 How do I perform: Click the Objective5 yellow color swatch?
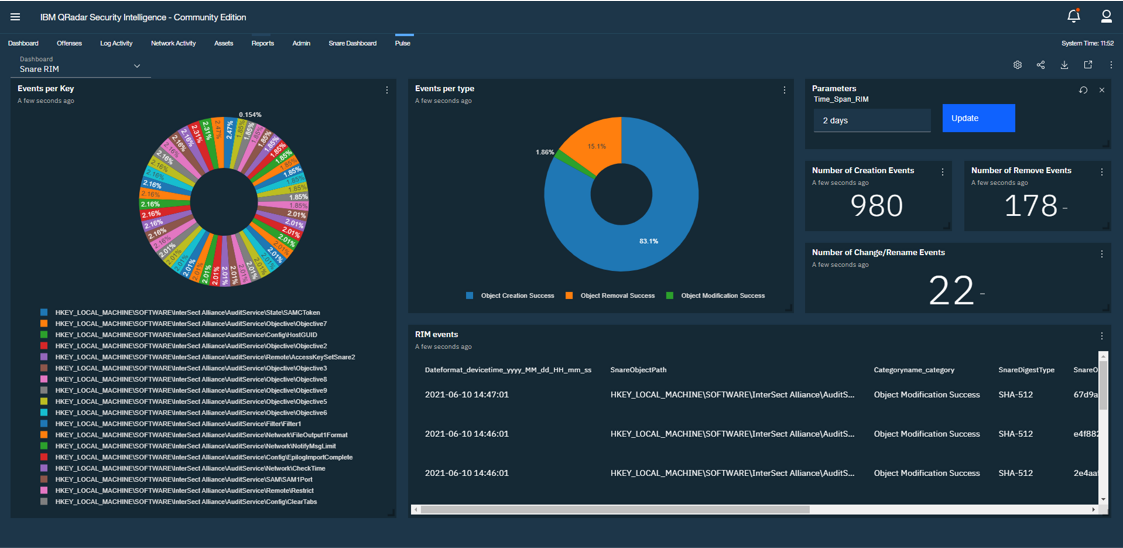[x=44, y=401]
